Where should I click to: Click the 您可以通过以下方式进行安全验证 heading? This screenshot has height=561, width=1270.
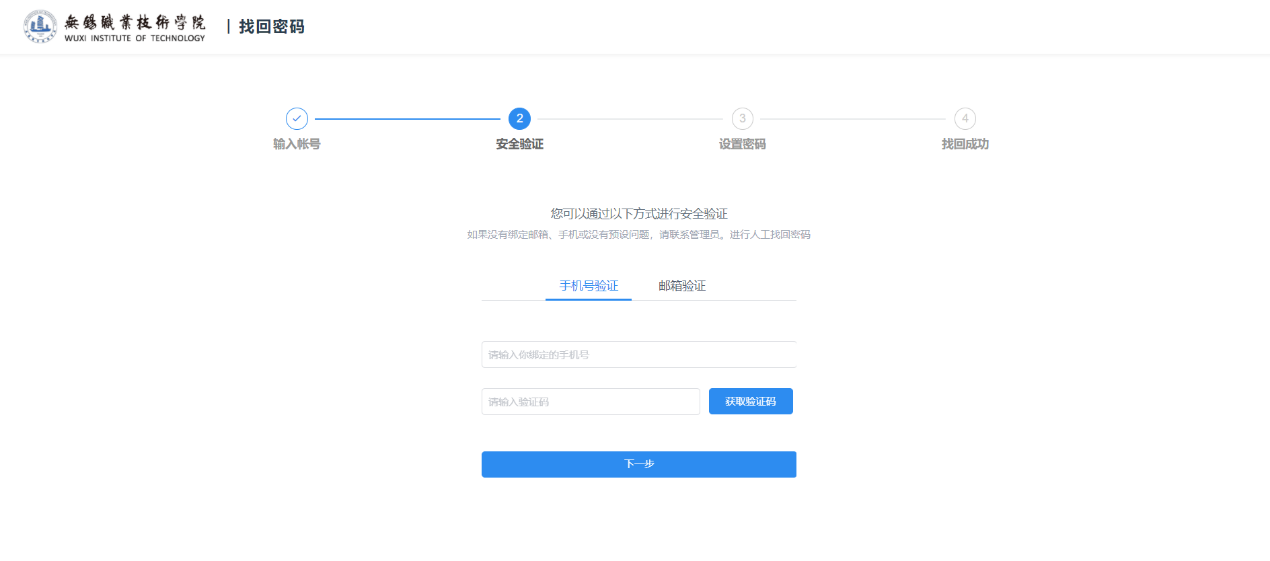pyautogui.click(x=639, y=214)
